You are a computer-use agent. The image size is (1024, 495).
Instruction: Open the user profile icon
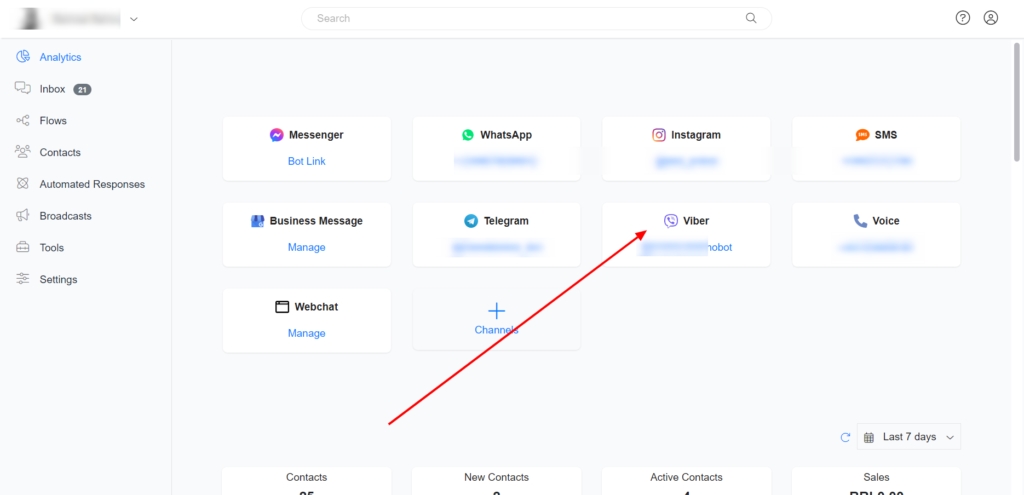990,18
